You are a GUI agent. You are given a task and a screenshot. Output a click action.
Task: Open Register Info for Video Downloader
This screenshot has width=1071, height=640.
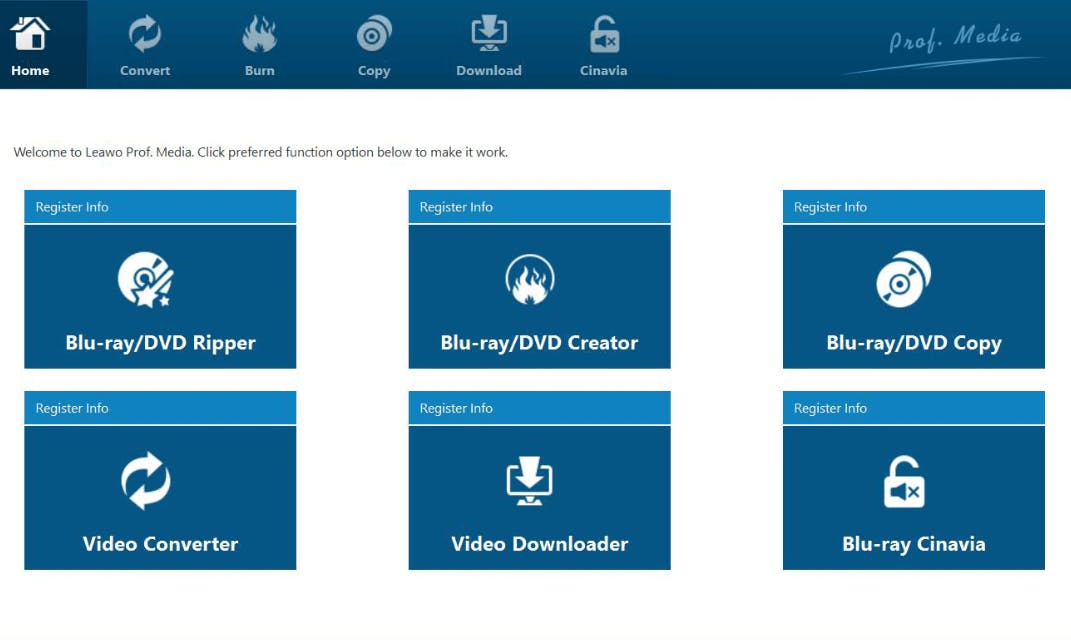coord(540,408)
